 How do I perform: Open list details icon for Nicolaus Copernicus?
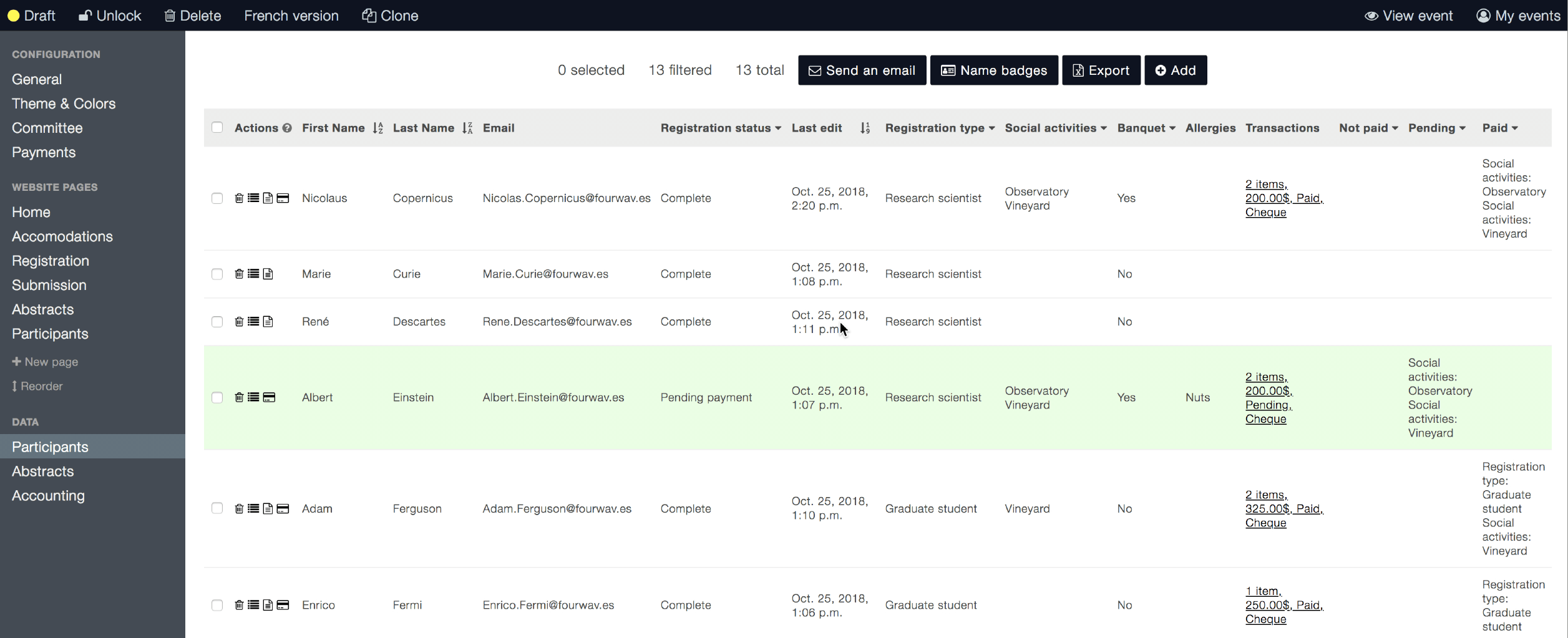coord(253,198)
